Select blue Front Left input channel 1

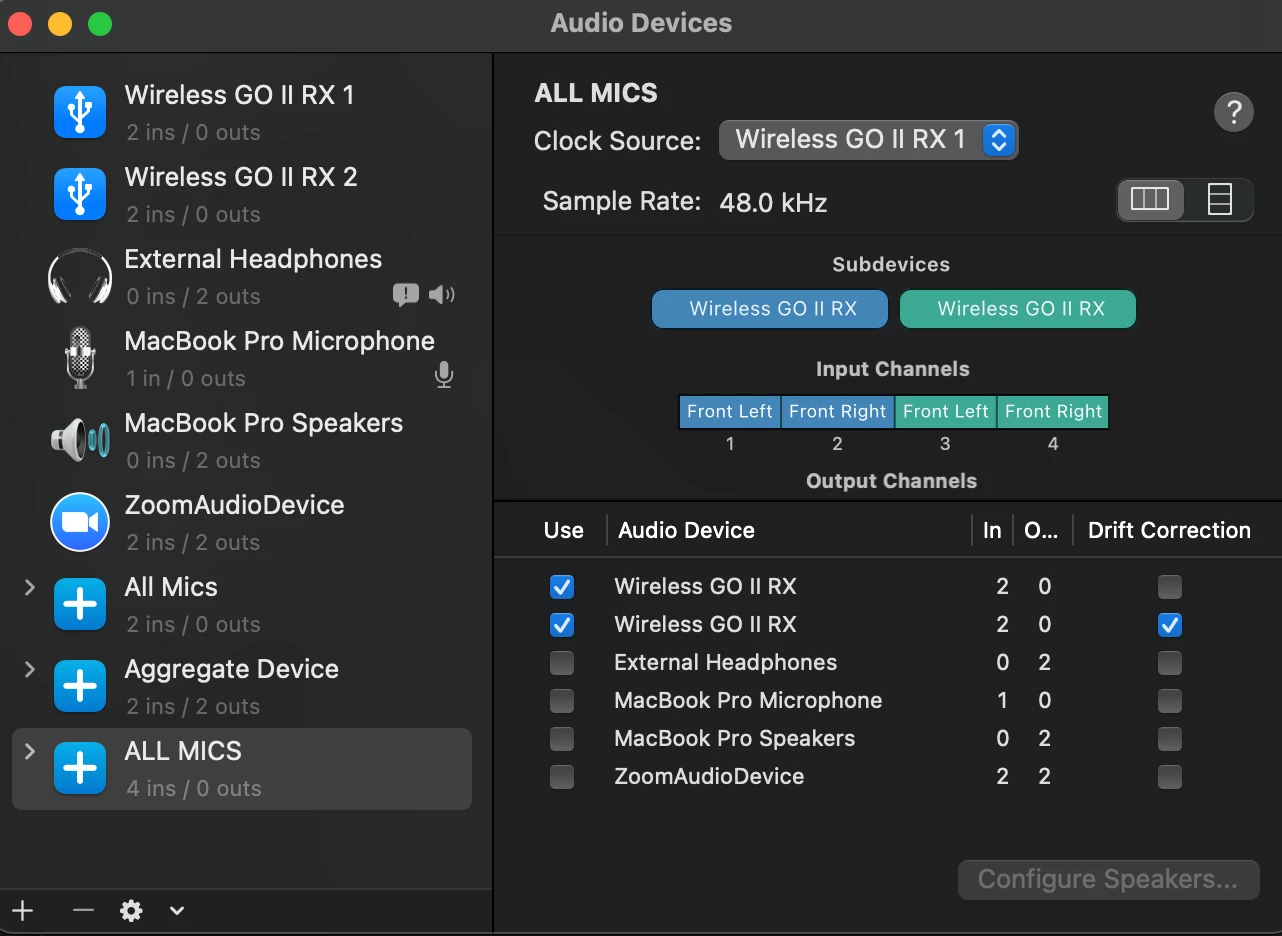[730, 411]
